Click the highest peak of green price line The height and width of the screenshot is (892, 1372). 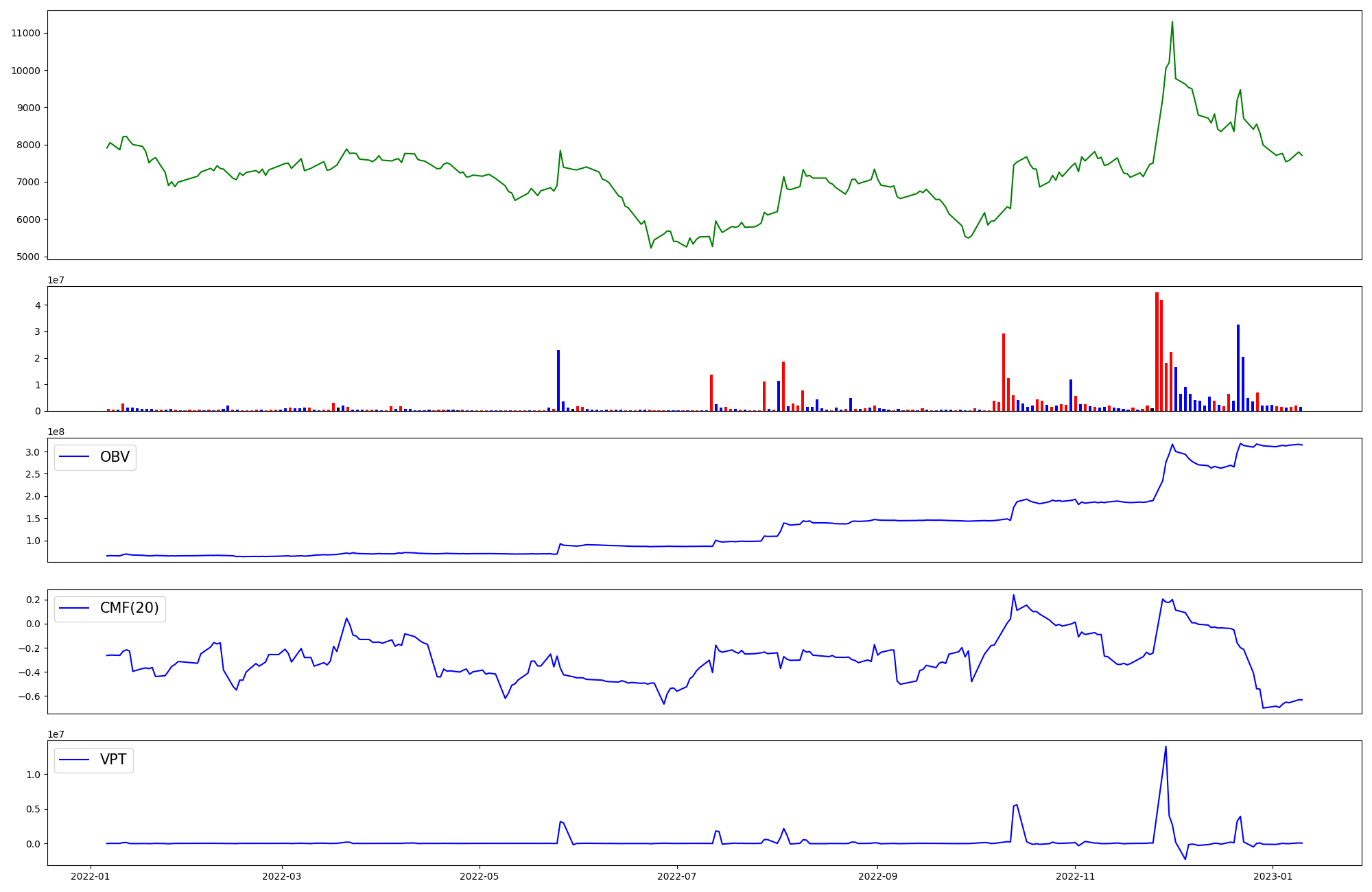1172,23
